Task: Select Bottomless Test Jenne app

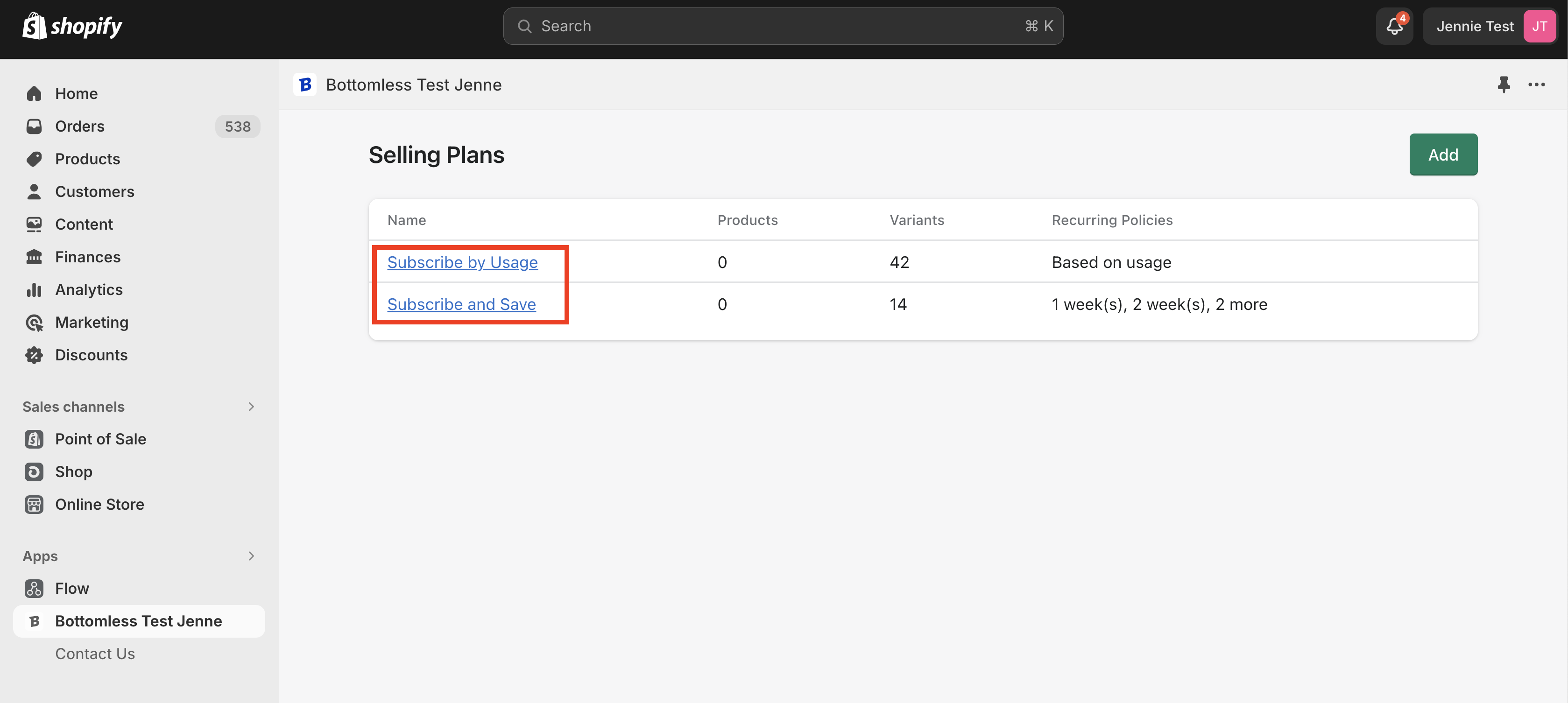Action: click(139, 621)
